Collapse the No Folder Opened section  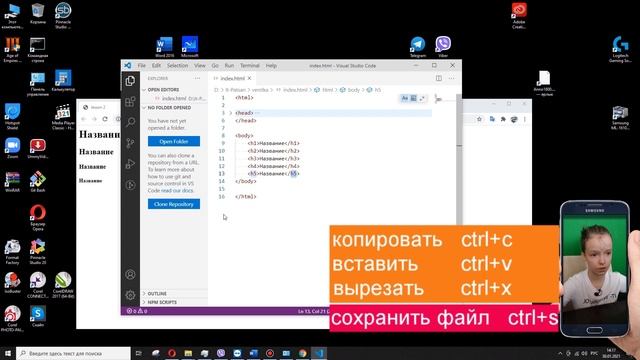169,107
